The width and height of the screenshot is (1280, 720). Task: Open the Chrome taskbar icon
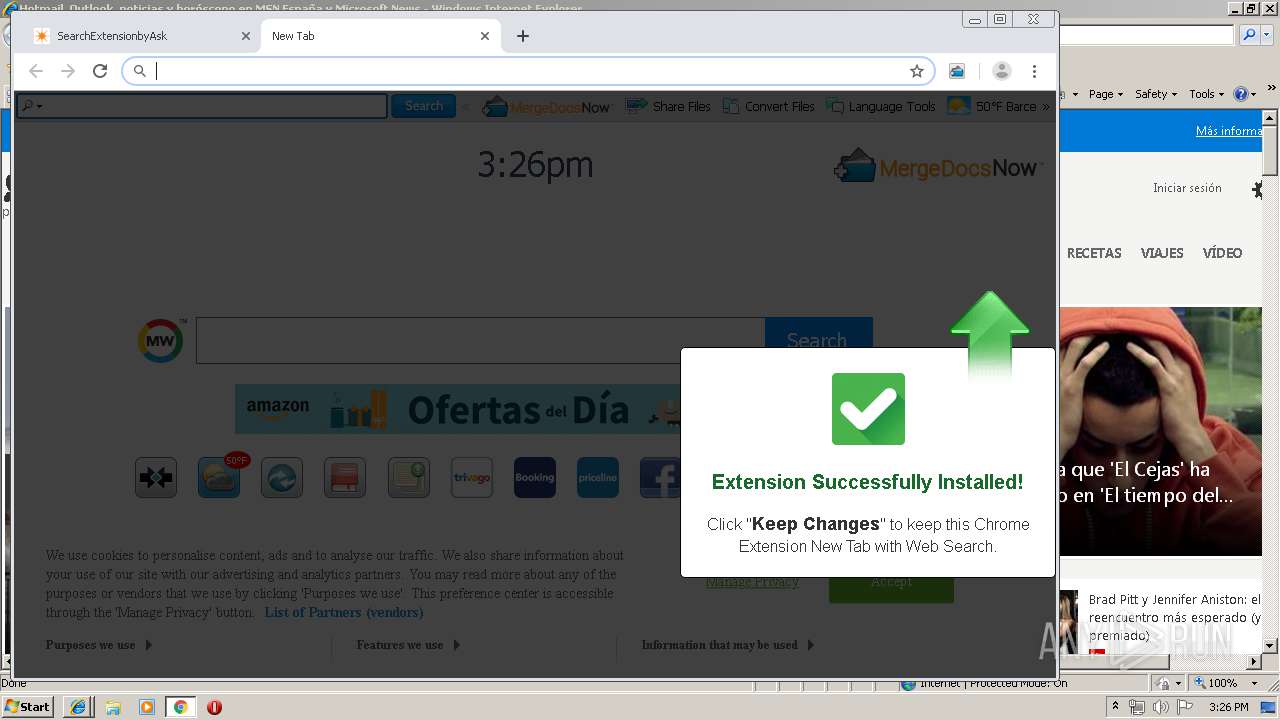(x=180, y=707)
